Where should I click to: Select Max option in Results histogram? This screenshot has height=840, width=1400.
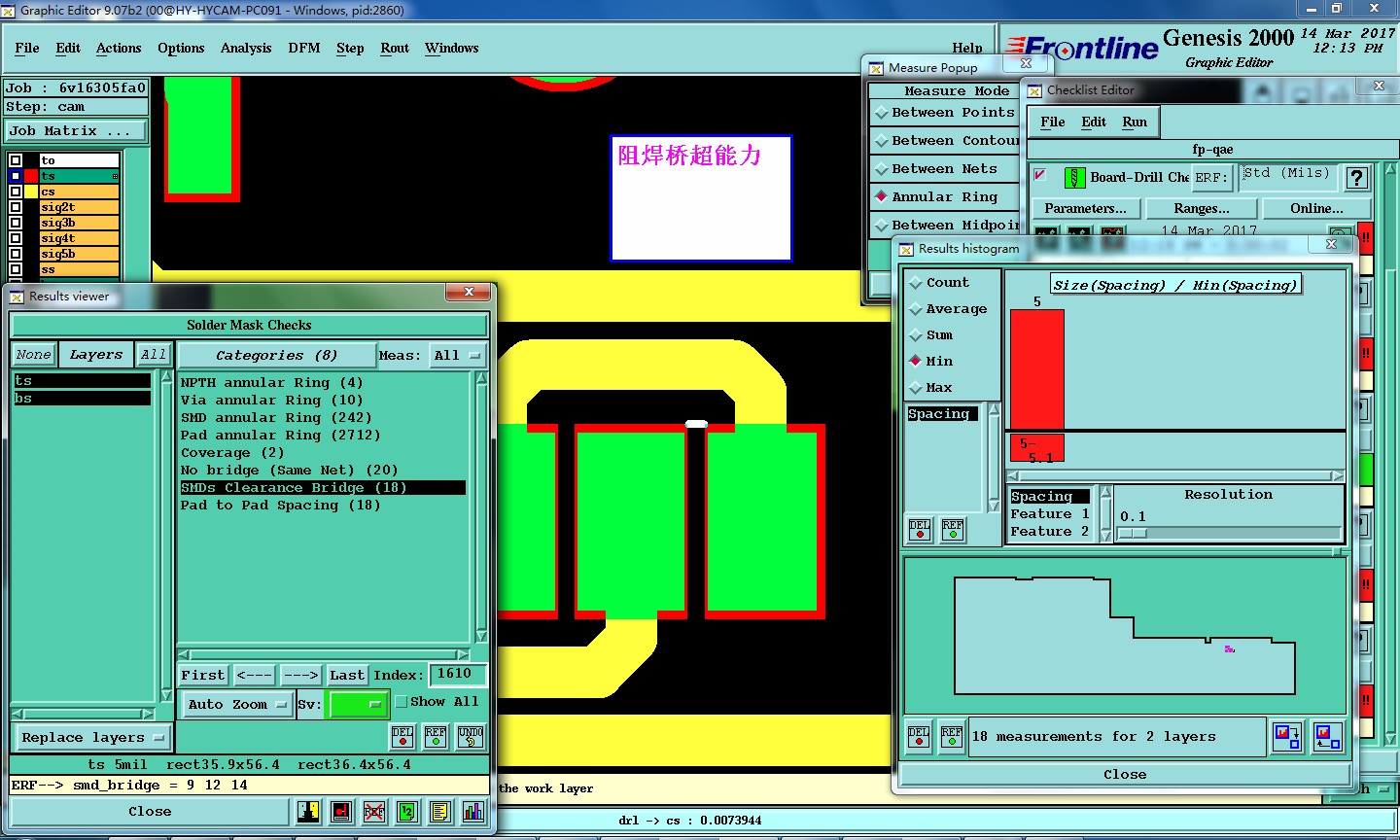[x=930, y=388]
